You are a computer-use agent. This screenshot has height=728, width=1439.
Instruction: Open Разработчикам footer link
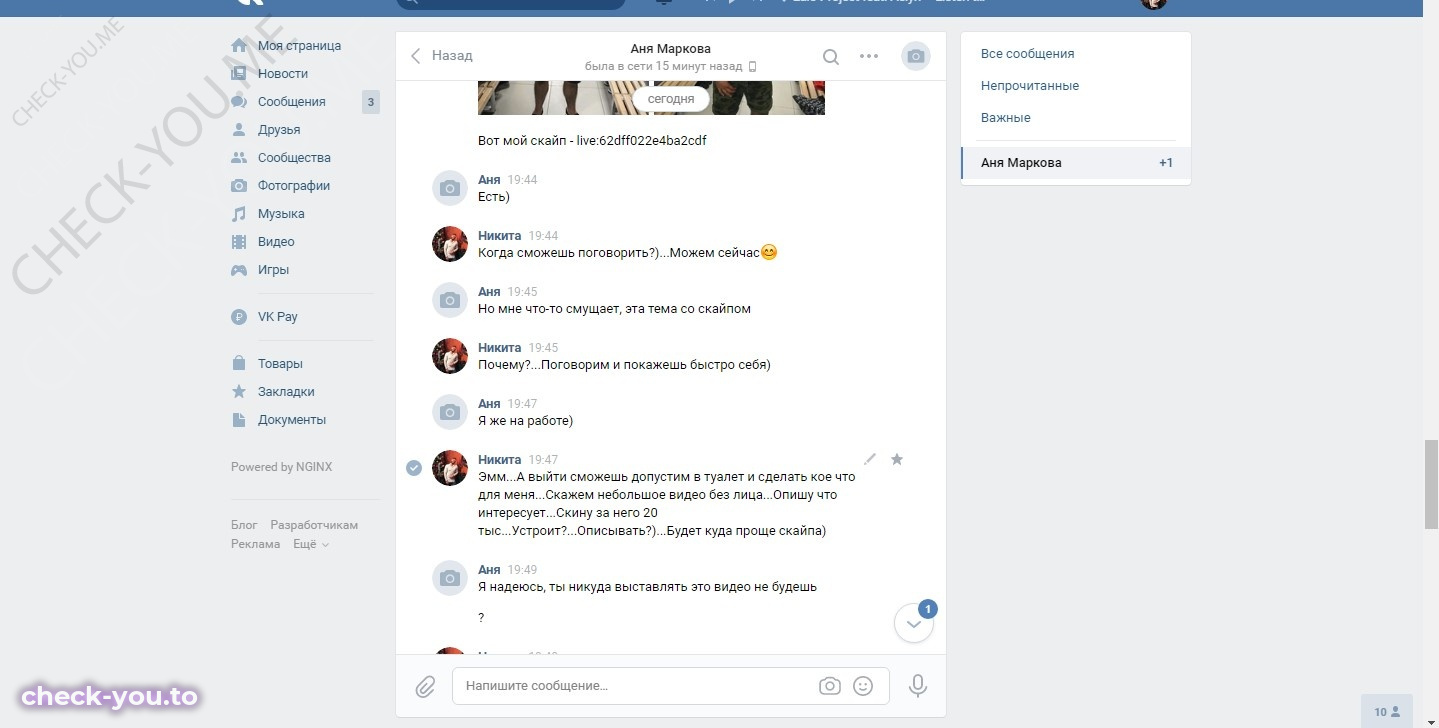coord(314,525)
